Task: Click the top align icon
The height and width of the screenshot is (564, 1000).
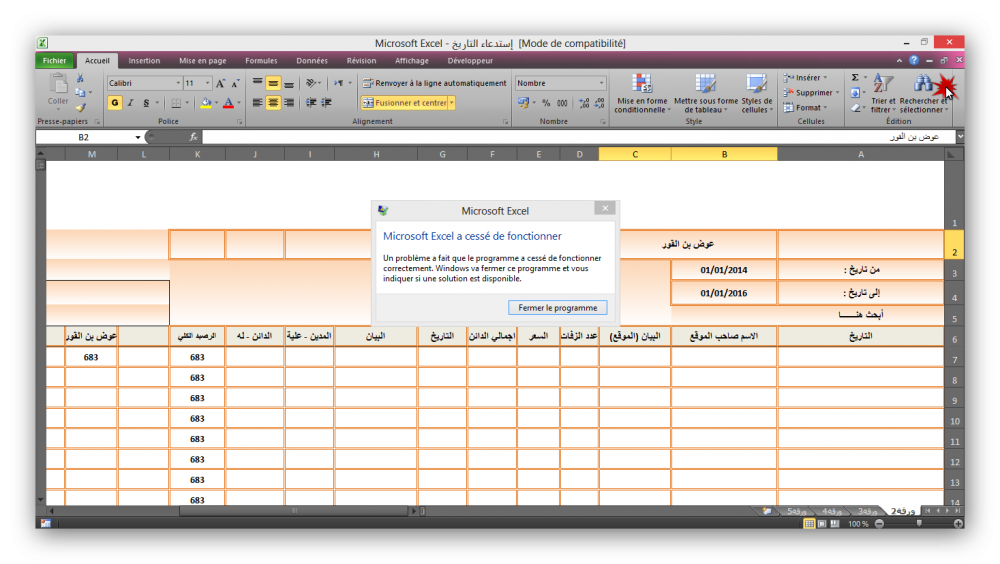Action: pyautogui.click(x=258, y=83)
